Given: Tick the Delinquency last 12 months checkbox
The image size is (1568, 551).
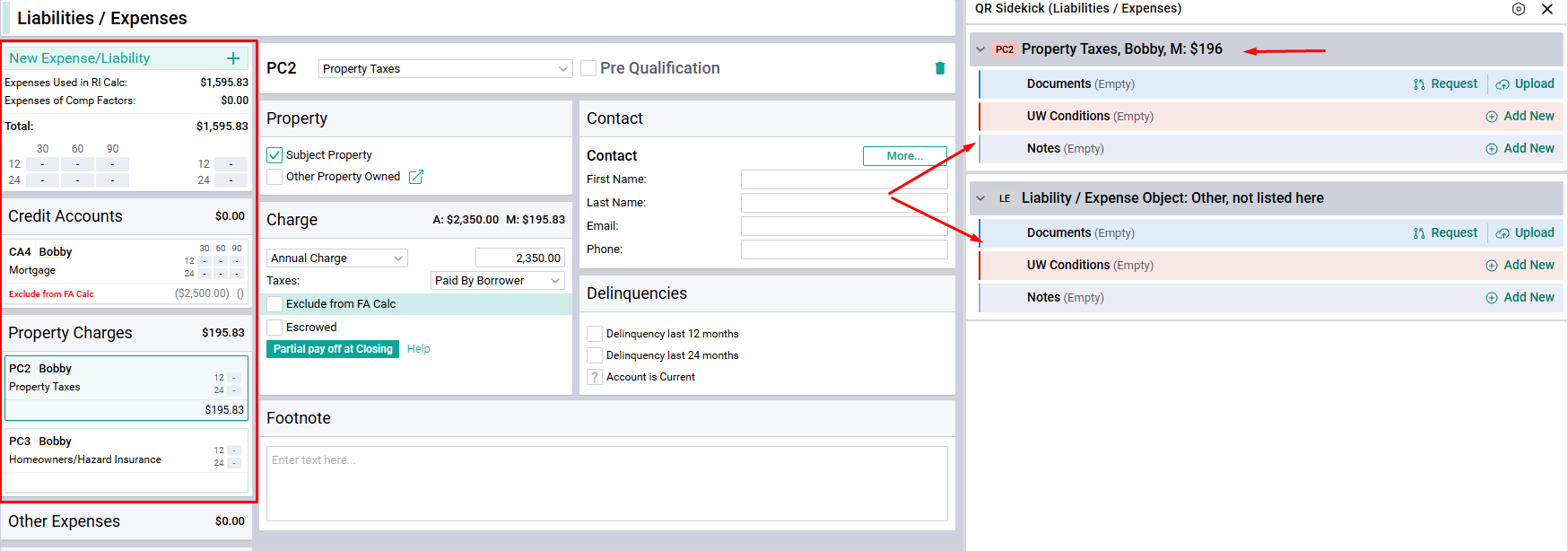Looking at the screenshot, I should point(595,334).
